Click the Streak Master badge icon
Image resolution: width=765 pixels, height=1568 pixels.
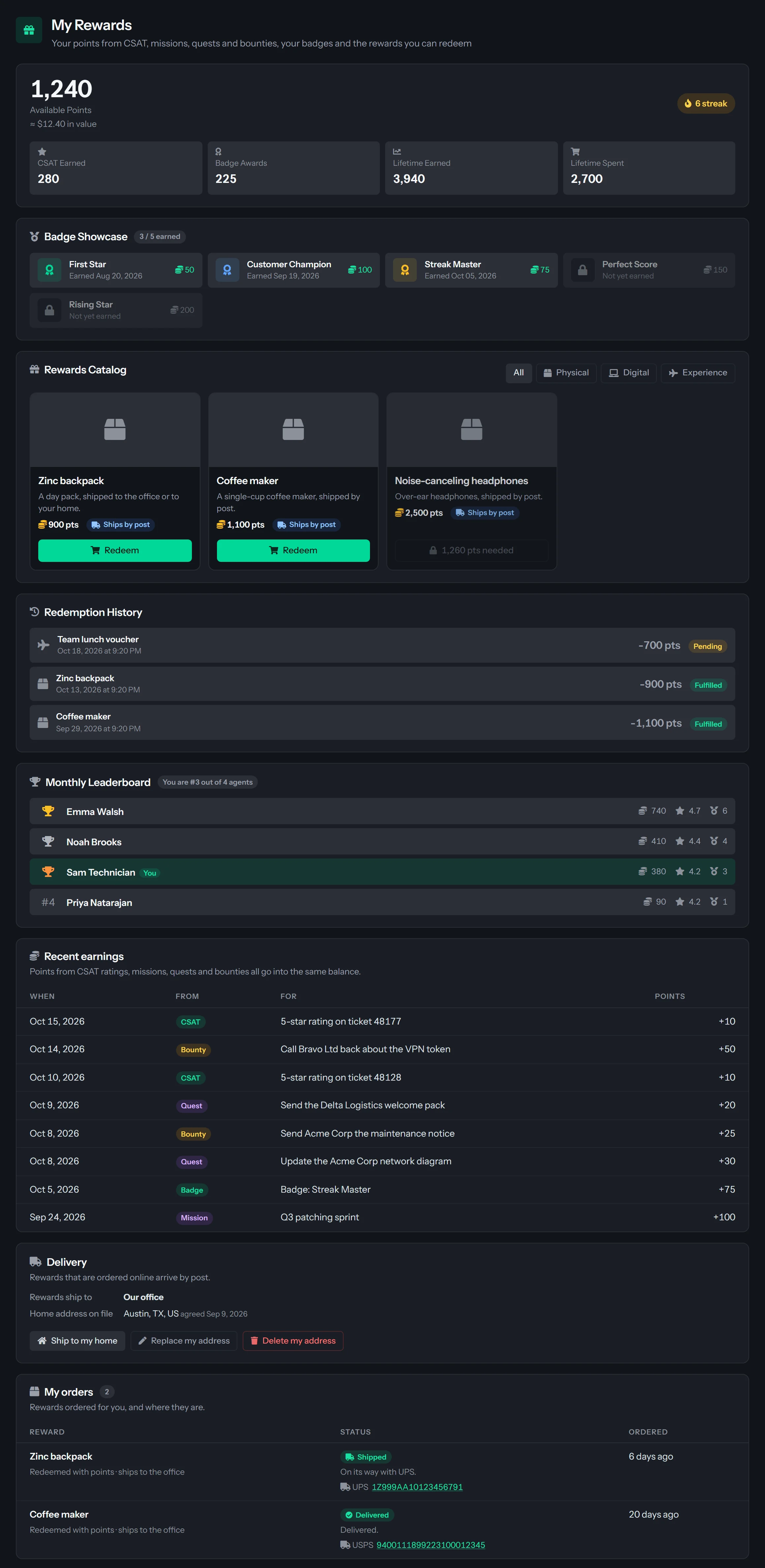[x=405, y=270]
